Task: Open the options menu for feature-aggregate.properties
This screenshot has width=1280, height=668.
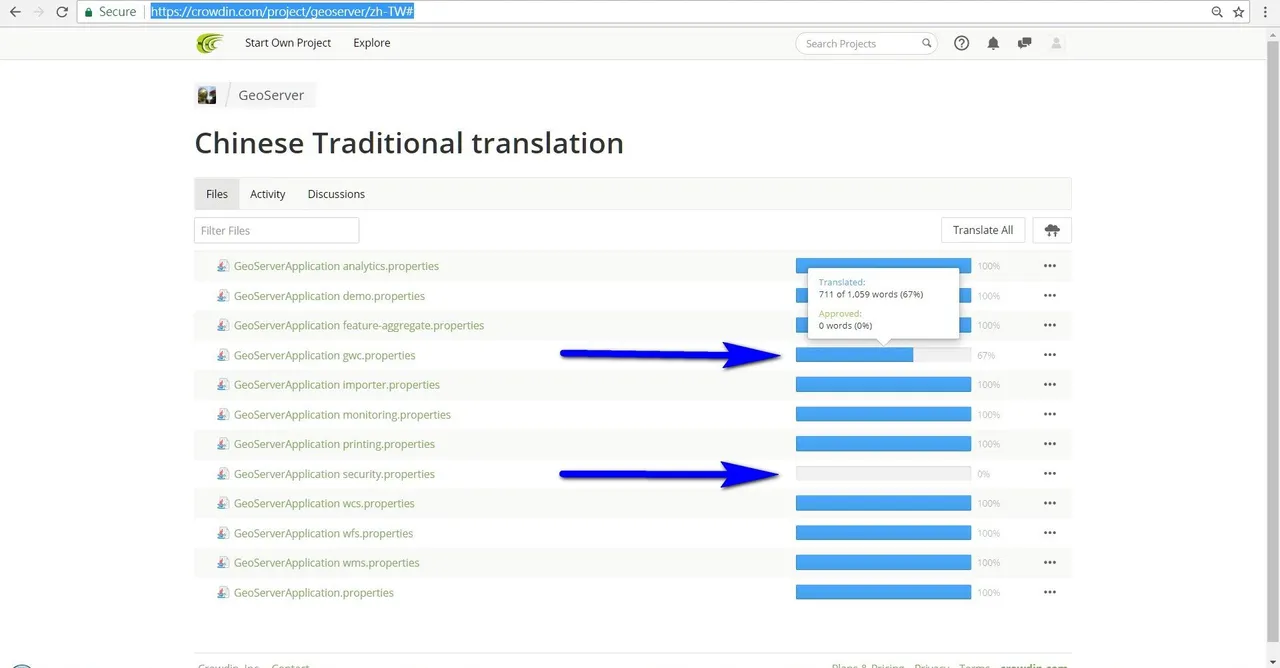Action: pyautogui.click(x=1050, y=325)
